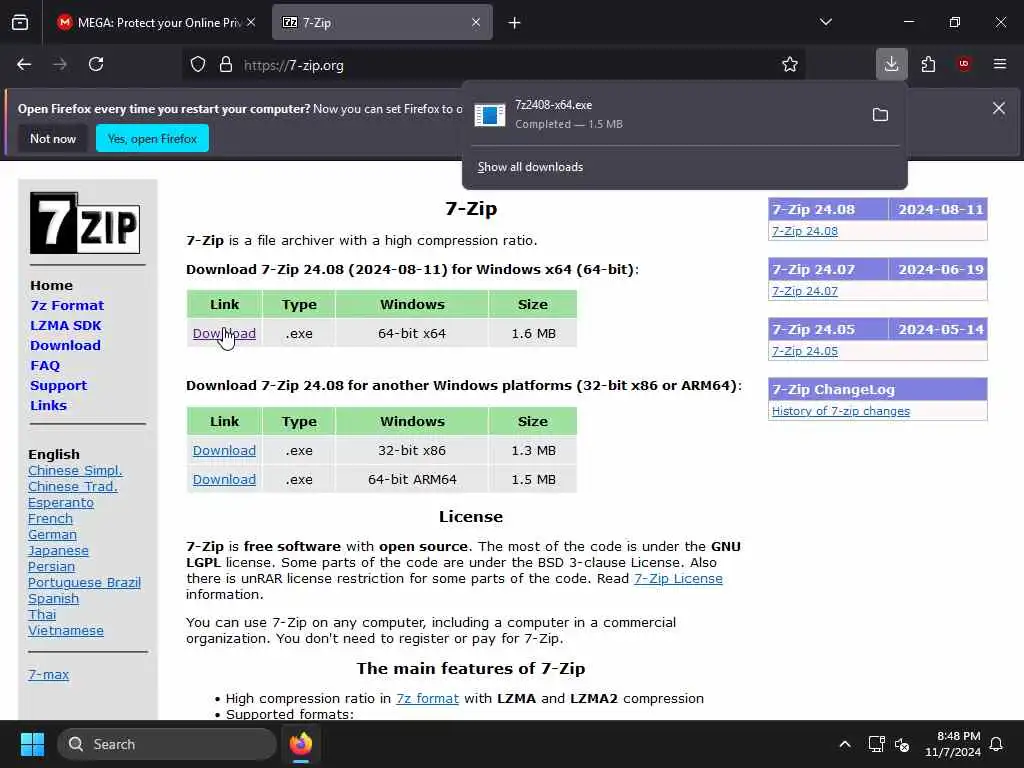The width and height of the screenshot is (1024, 768).
Task: Show site security via the padlock icon
Action: click(226, 65)
